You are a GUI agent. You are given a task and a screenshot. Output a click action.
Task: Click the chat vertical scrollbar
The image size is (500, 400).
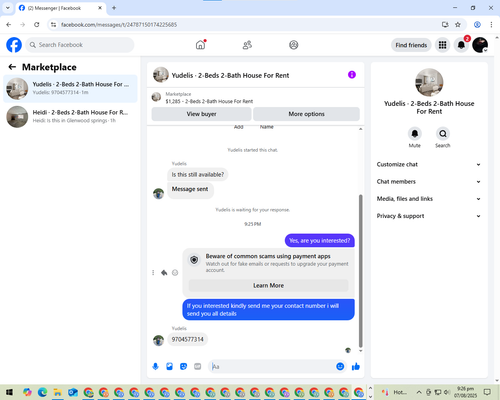(360, 271)
